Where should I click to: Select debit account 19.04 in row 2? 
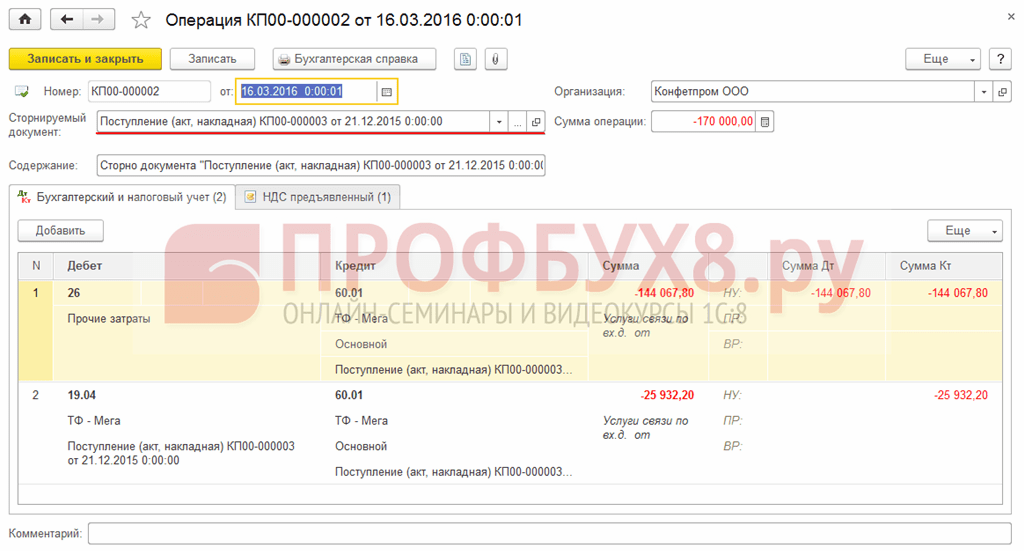tap(82, 395)
